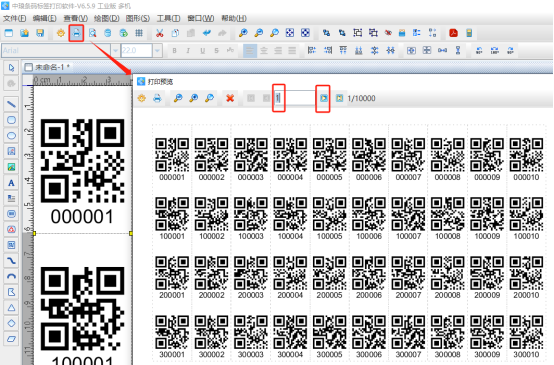Jump to last page in print preview
Image resolution: width=554 pixels, height=365 pixels.
tap(339, 98)
